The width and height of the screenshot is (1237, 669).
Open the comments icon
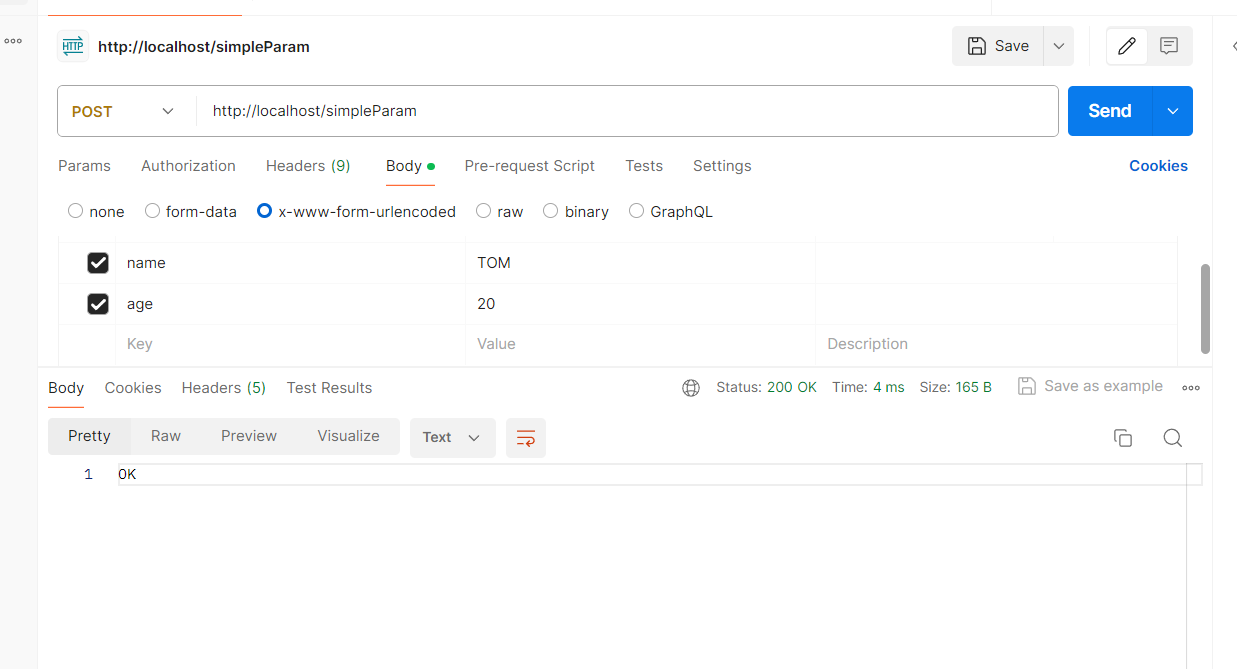1169,46
